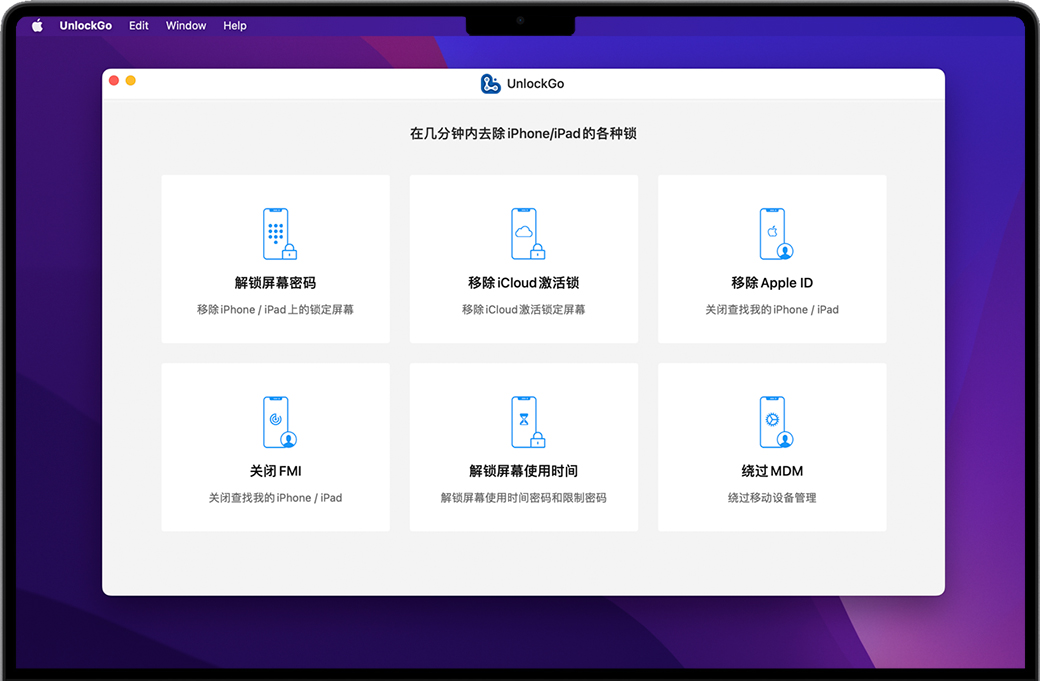
Task: Open the UnlockGo menu in menu bar
Action: (85, 26)
